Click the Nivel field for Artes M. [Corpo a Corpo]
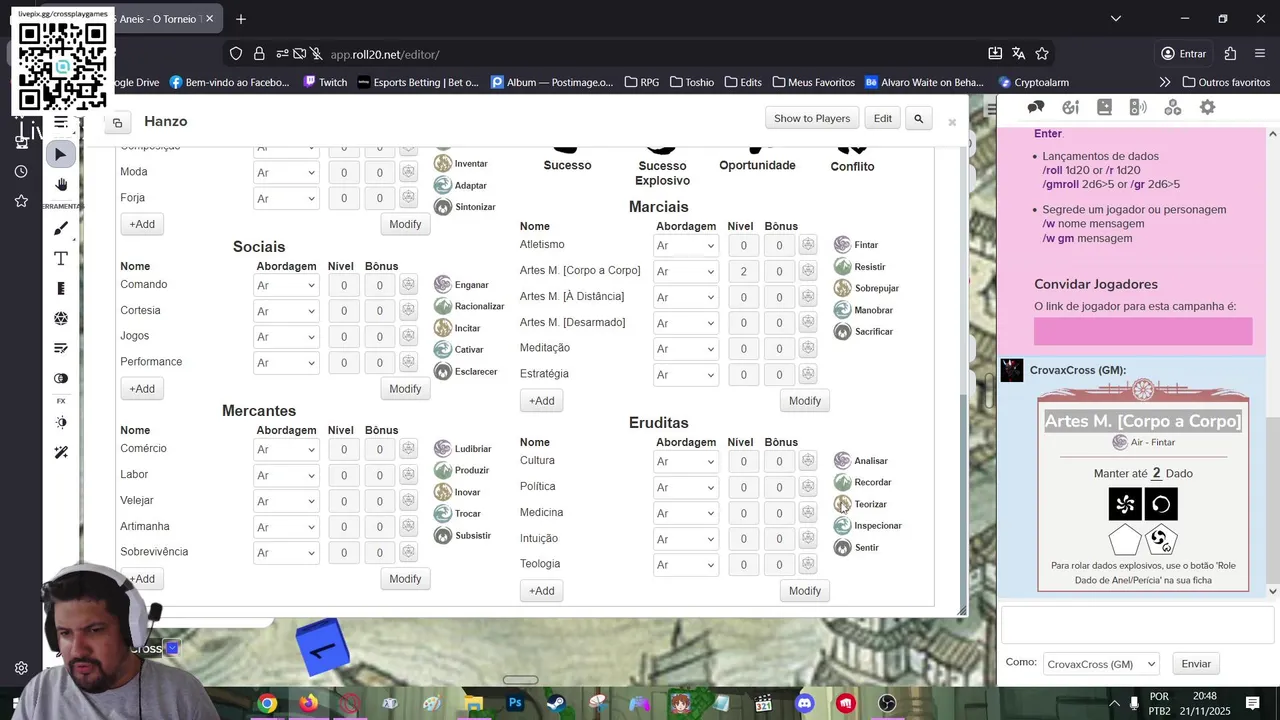The width and height of the screenshot is (1280, 720). [743, 271]
